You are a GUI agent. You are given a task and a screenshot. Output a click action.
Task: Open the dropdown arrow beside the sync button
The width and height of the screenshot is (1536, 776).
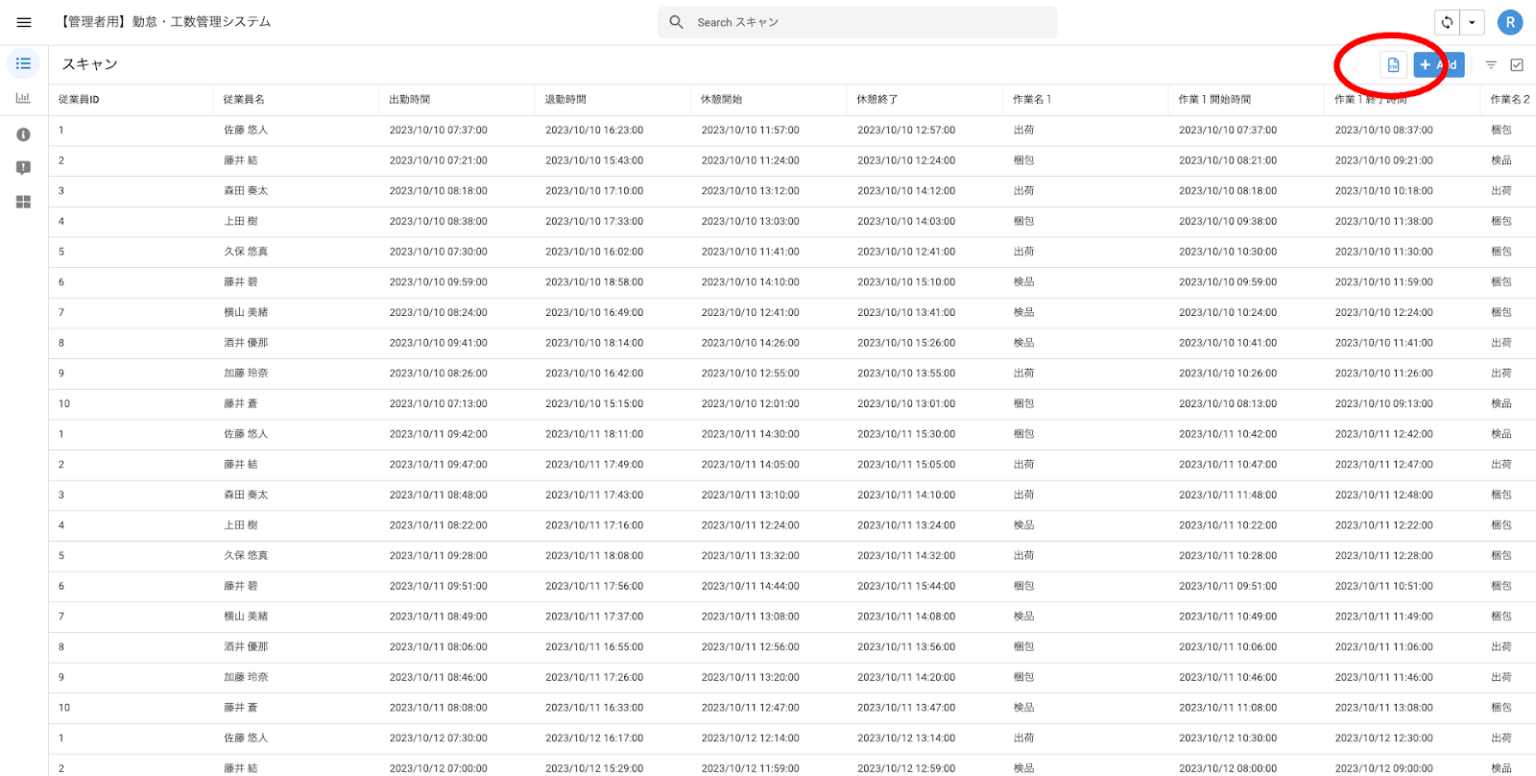point(1474,21)
